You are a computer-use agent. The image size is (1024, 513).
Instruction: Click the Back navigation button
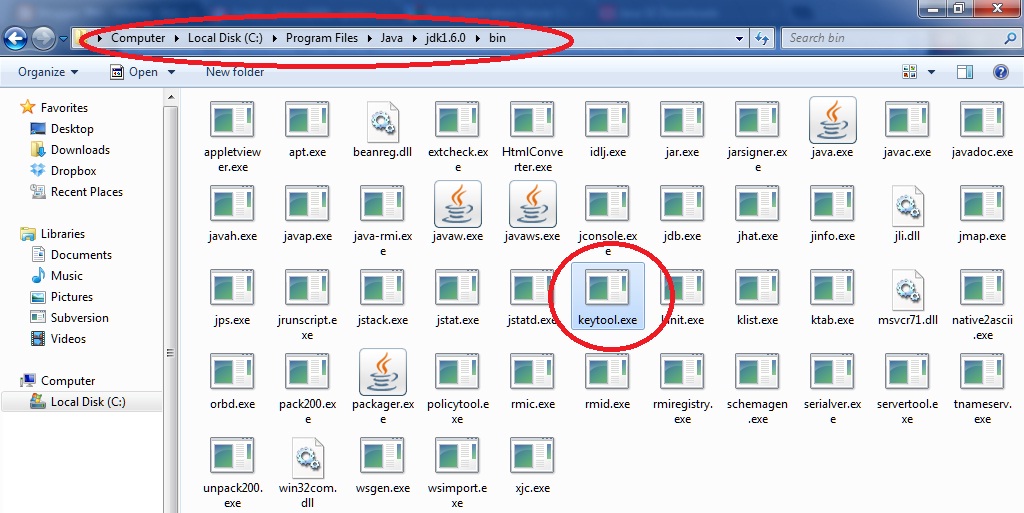point(16,39)
